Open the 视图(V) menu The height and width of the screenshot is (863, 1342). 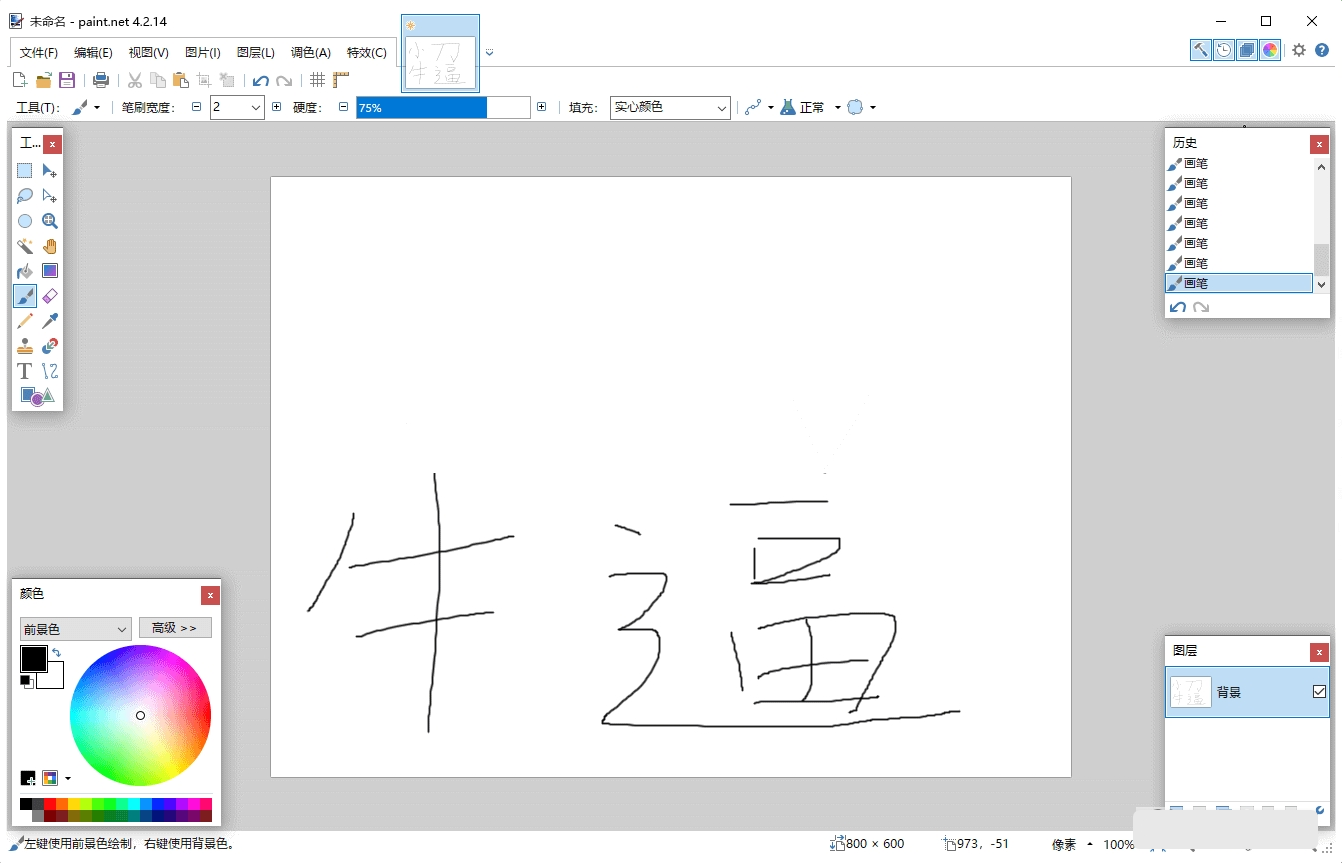click(148, 52)
